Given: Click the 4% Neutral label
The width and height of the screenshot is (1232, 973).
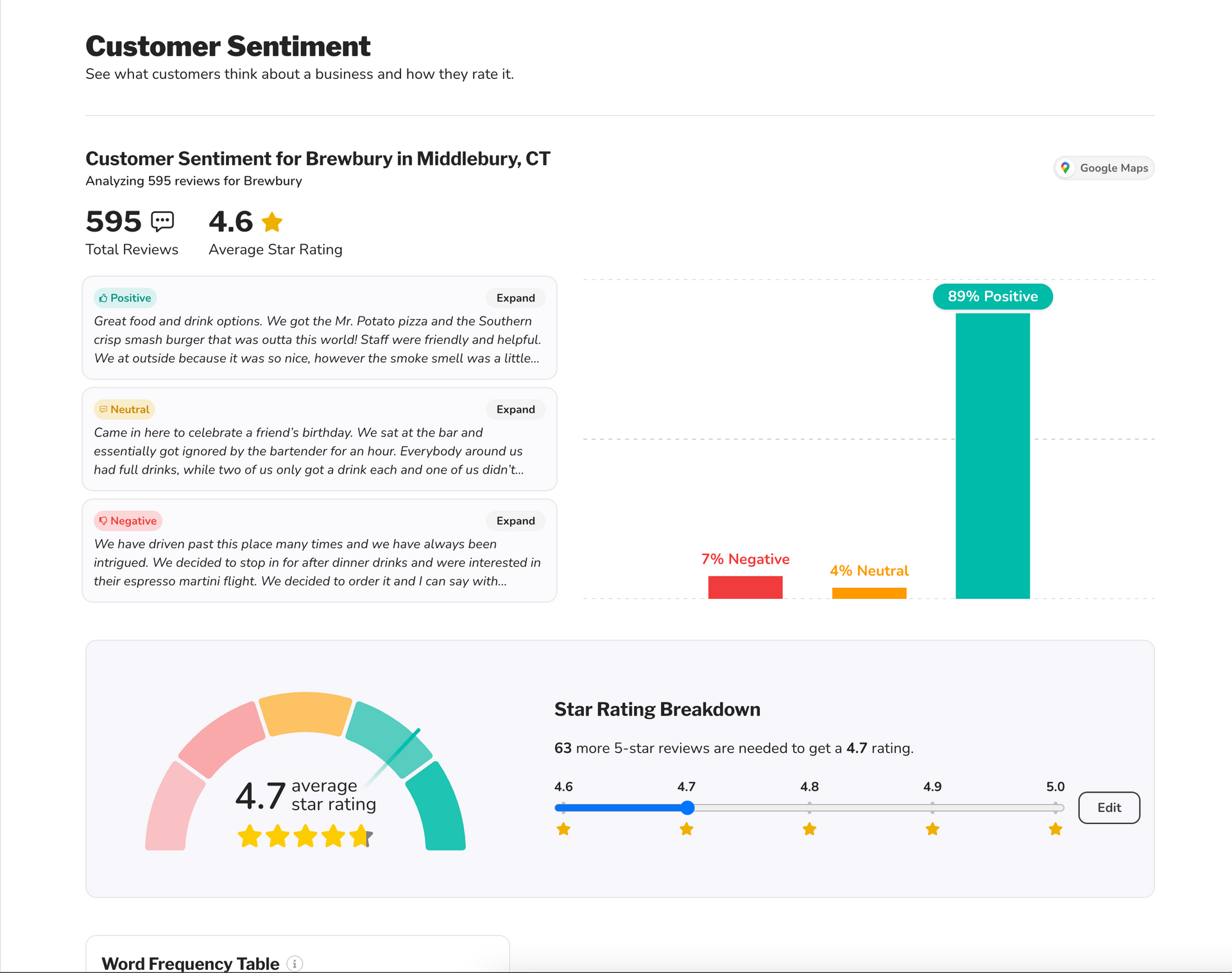Looking at the screenshot, I should [869, 571].
